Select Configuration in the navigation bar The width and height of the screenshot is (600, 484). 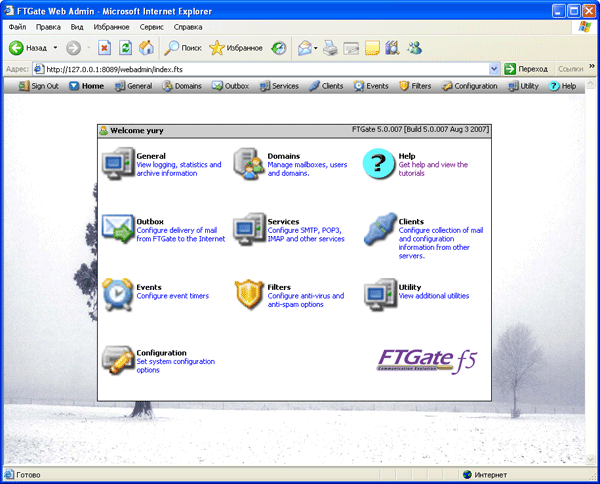(x=470, y=86)
